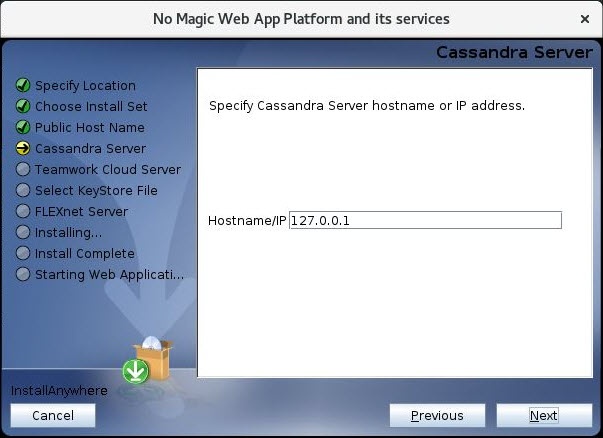Click the gray circle beside Install Complete
The height and width of the screenshot is (438, 603).
(23, 253)
